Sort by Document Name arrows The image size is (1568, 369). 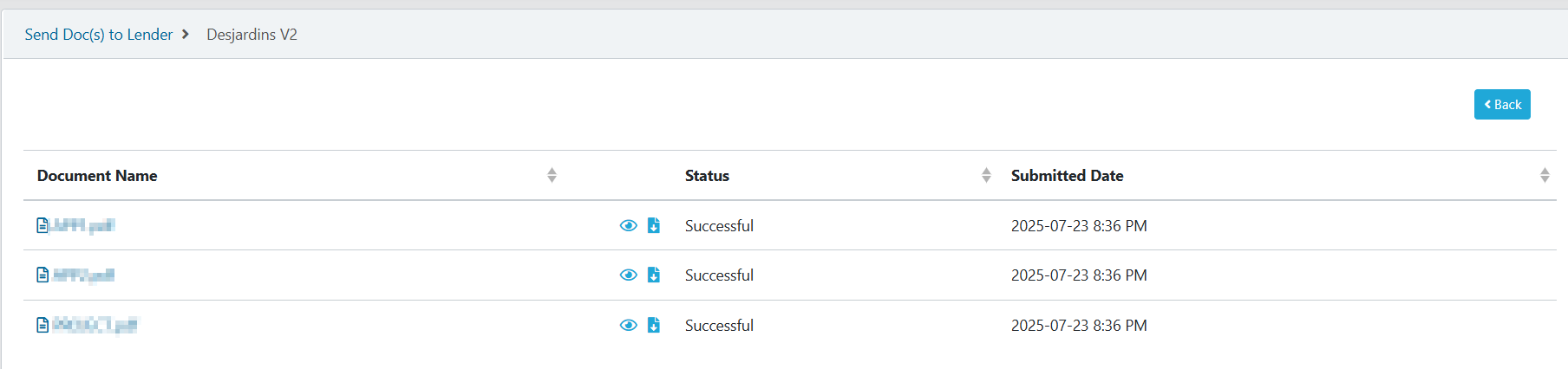552,175
